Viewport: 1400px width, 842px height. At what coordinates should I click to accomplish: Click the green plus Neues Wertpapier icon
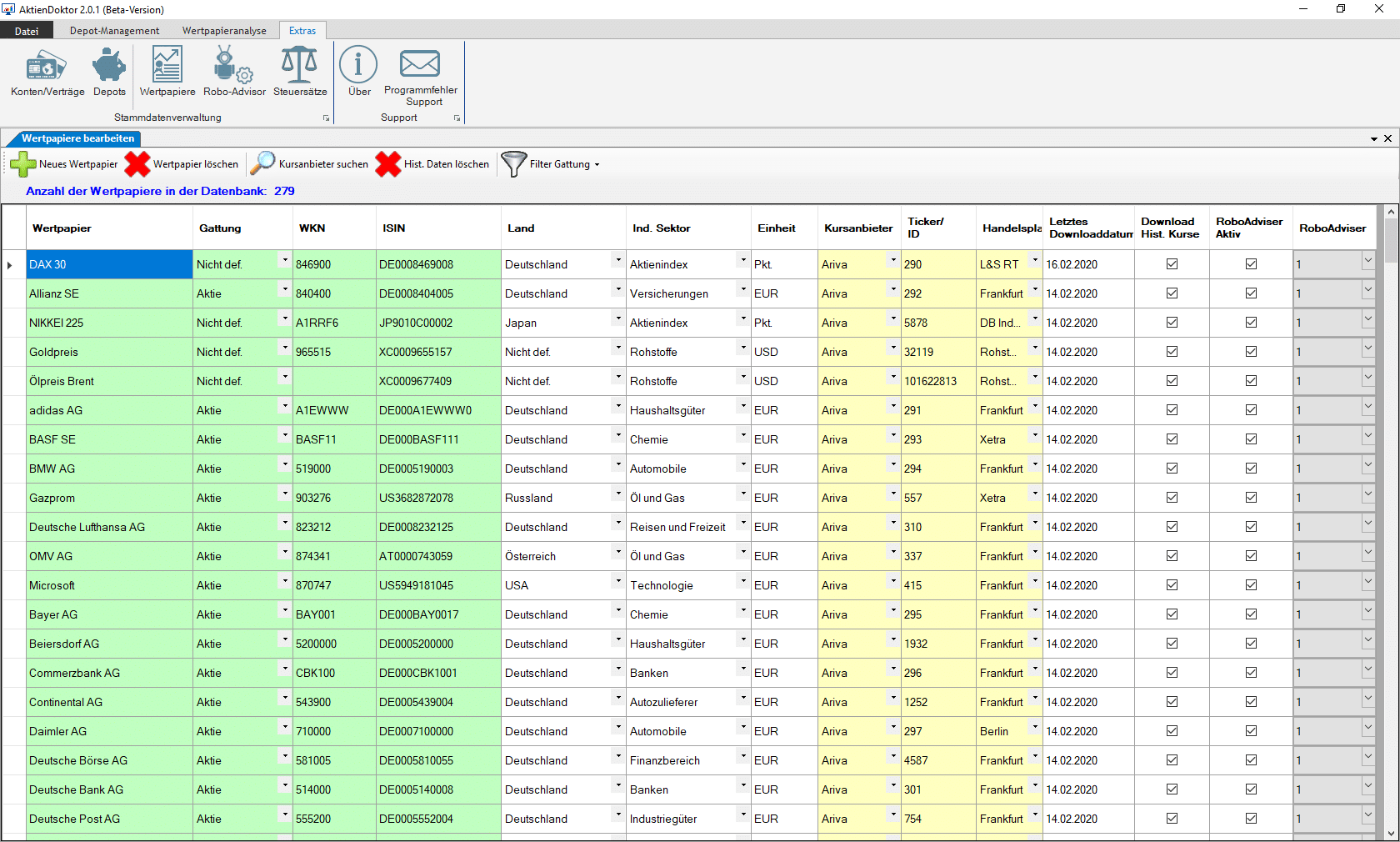coord(23,164)
